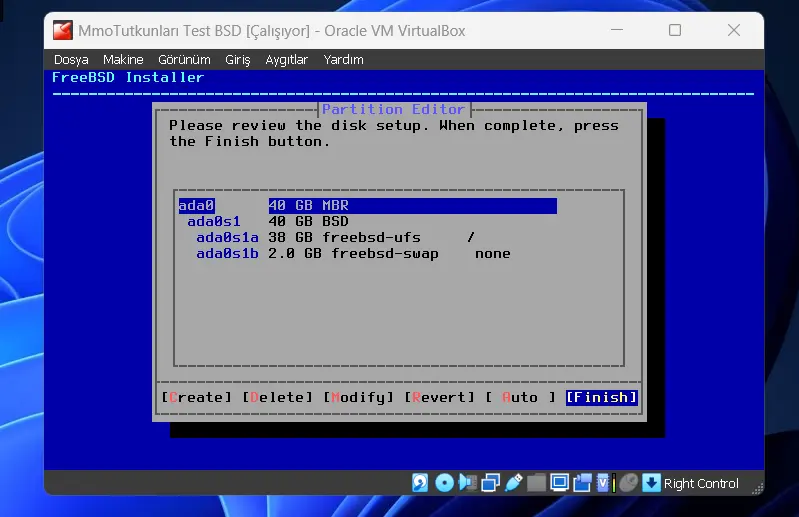Click the mouse integration status icon
This screenshot has height=517, width=799.
tap(628, 482)
